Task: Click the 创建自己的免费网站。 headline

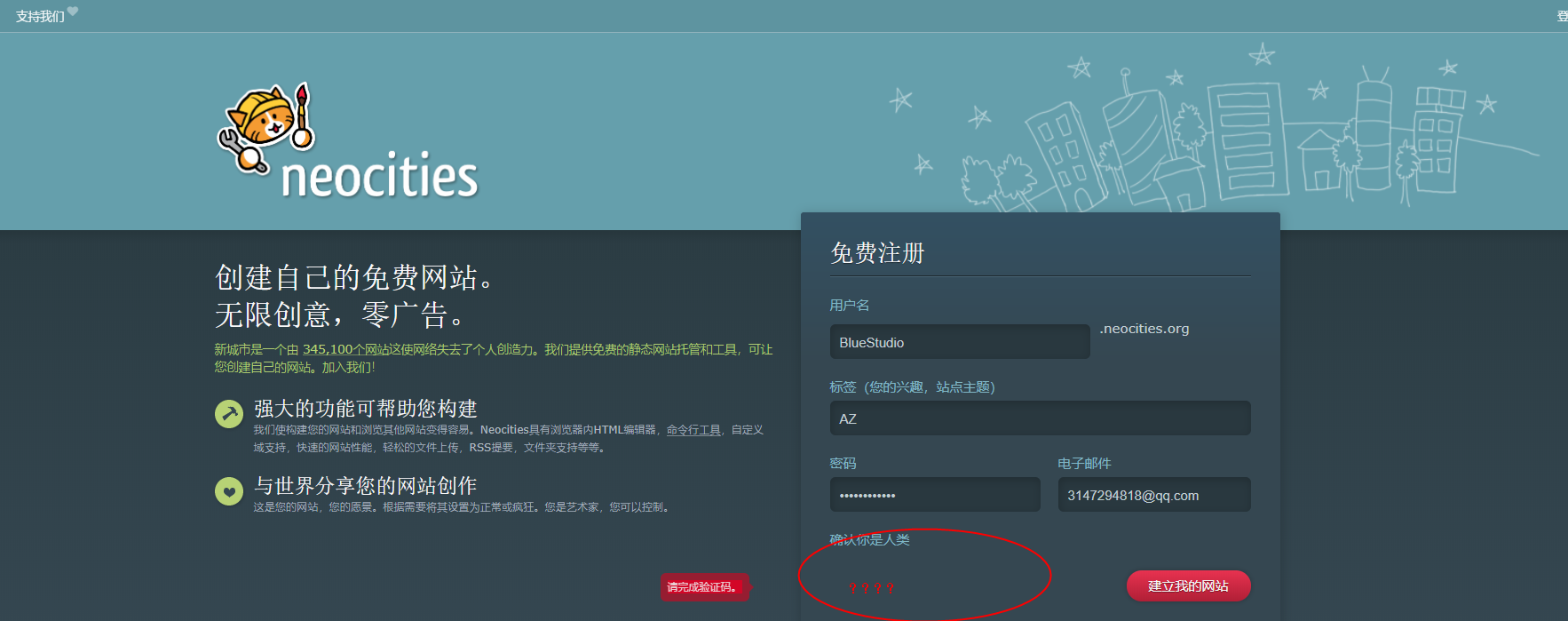Action: pyautogui.click(x=354, y=277)
